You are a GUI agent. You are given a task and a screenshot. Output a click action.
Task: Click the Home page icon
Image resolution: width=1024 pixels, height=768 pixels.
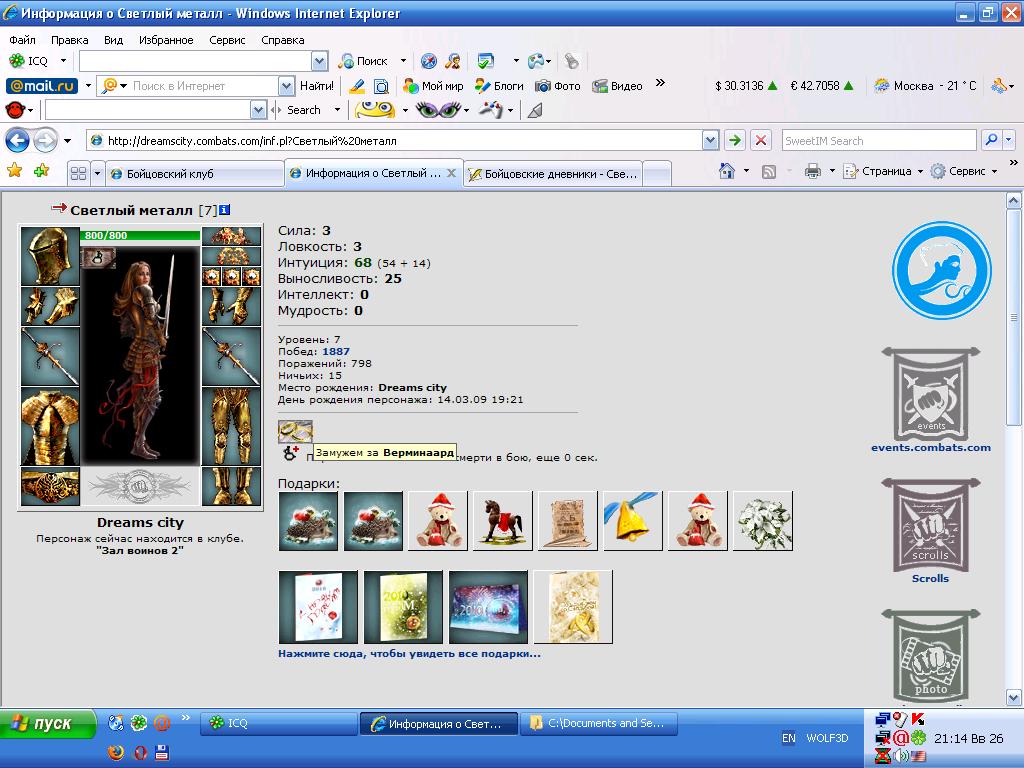[727, 171]
